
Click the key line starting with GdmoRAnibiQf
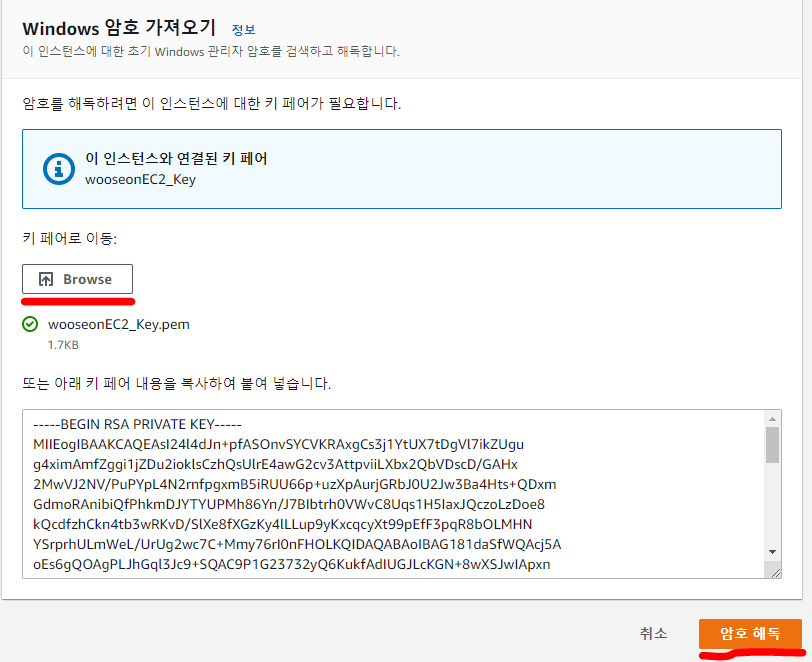click(289, 504)
